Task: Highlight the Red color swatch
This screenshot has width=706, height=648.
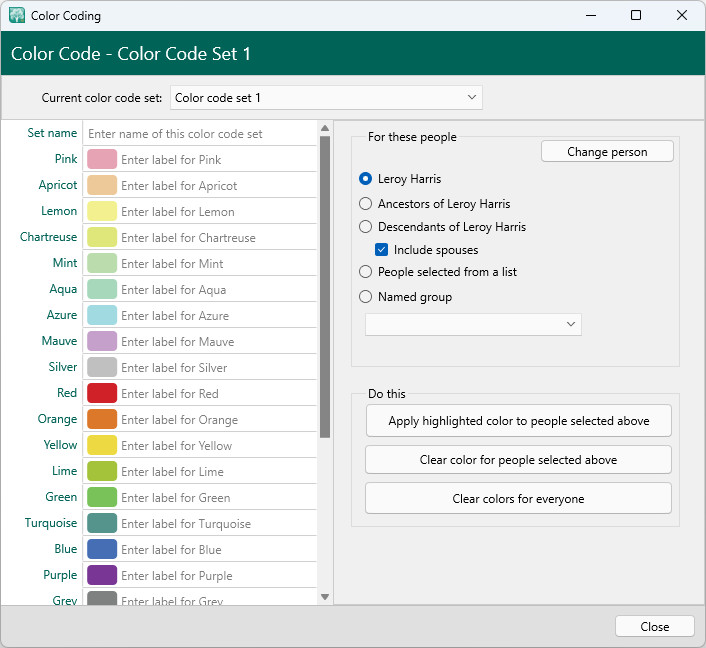Action: click(x=102, y=394)
